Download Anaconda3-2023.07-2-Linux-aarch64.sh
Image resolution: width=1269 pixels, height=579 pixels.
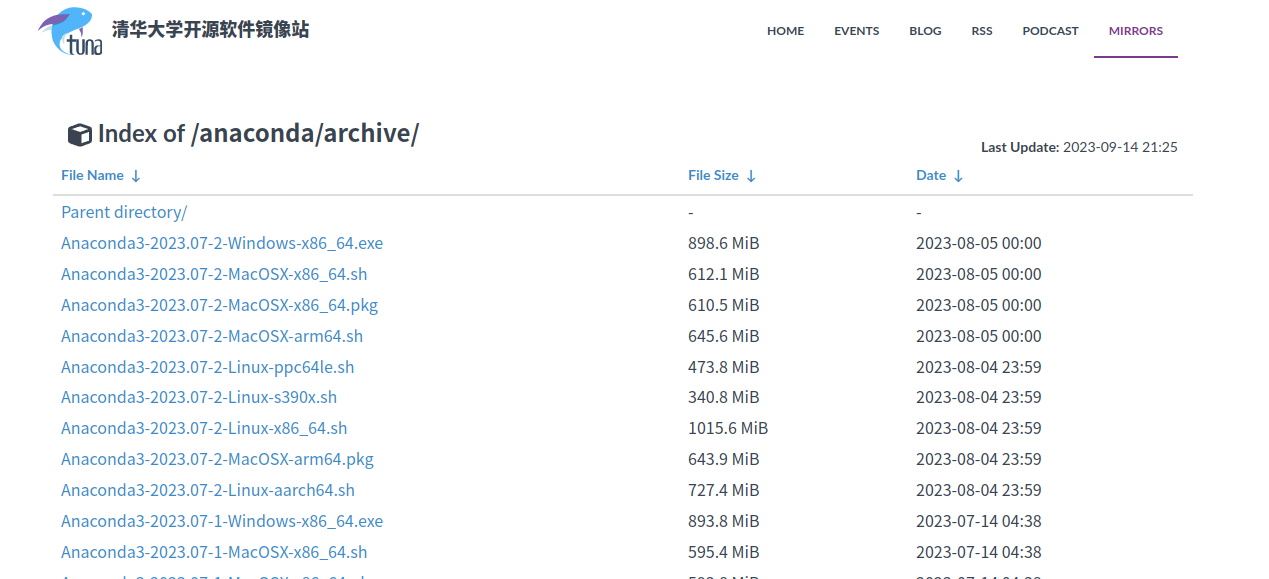(x=208, y=490)
